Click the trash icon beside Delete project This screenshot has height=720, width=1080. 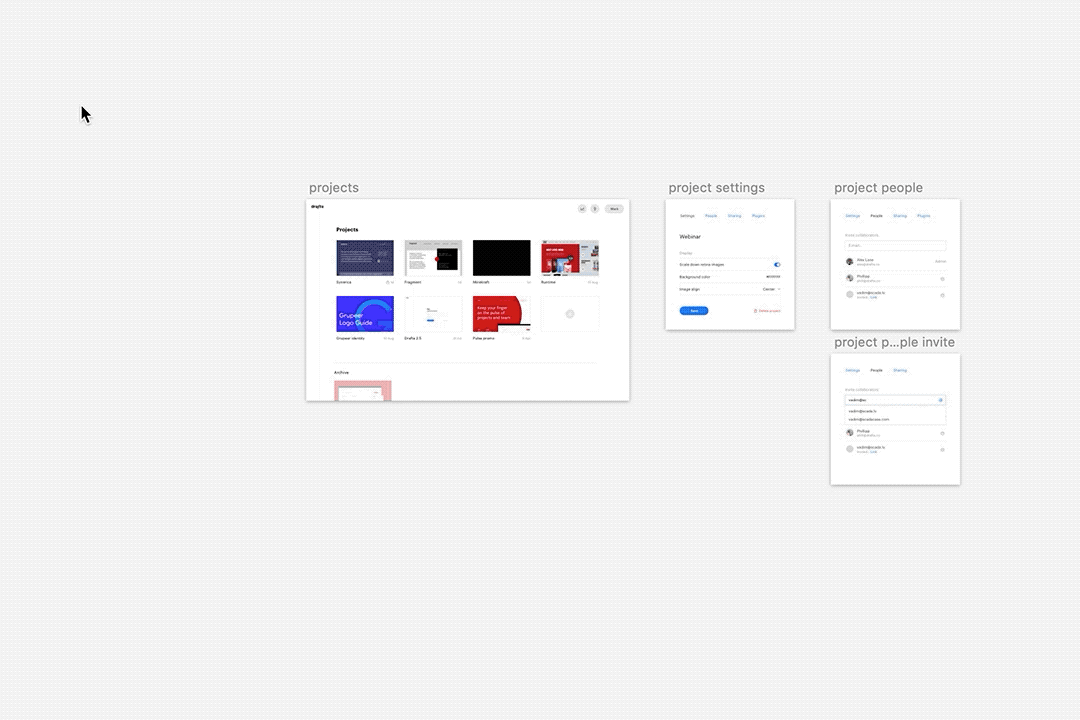(755, 311)
